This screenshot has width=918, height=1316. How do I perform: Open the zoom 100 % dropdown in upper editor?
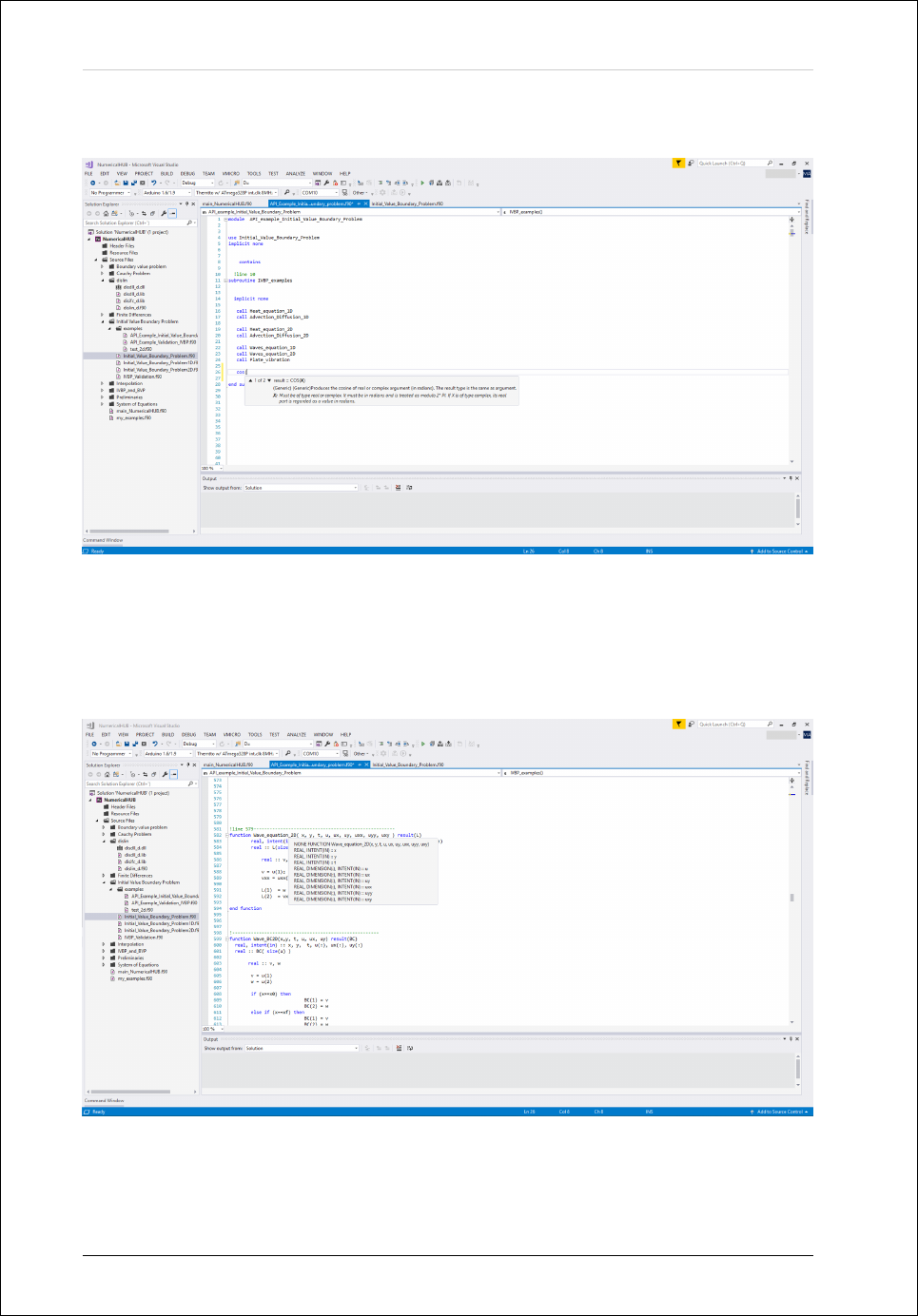pyautogui.click(x=211, y=468)
